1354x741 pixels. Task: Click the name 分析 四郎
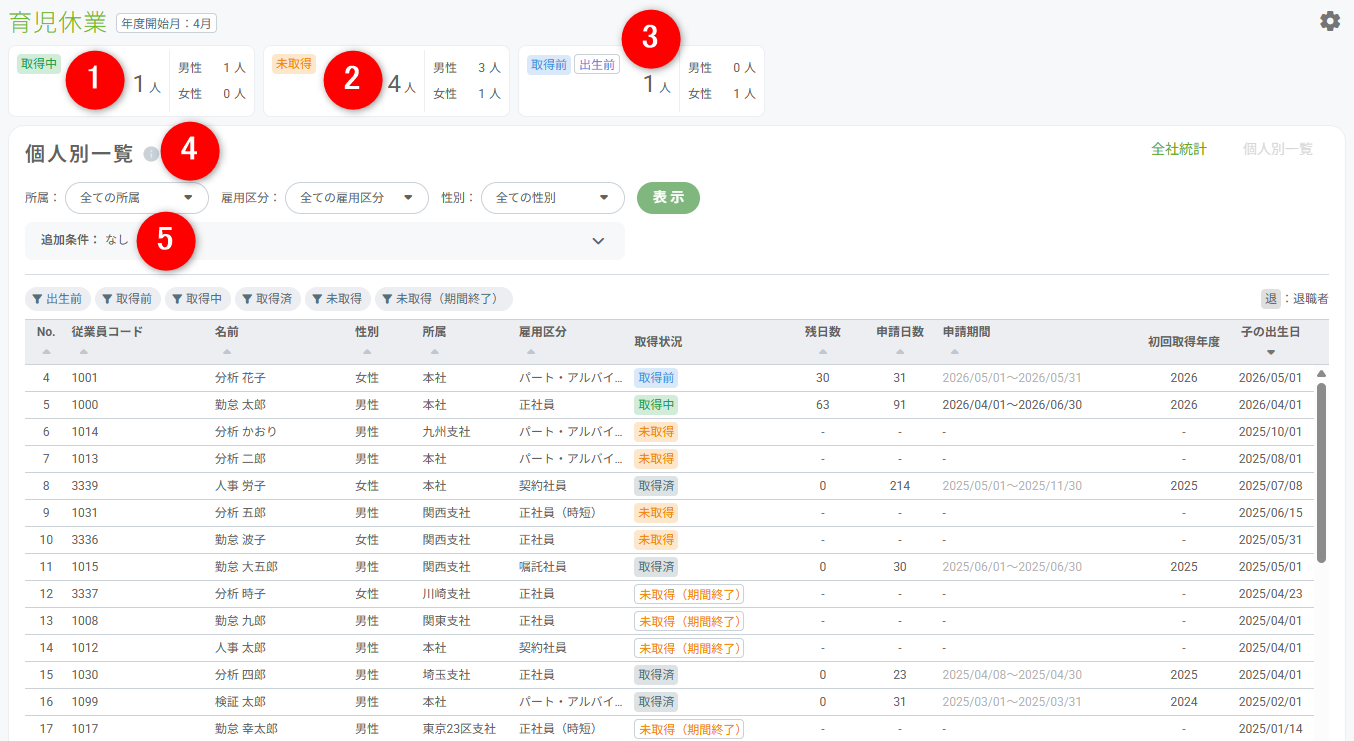coord(240,675)
